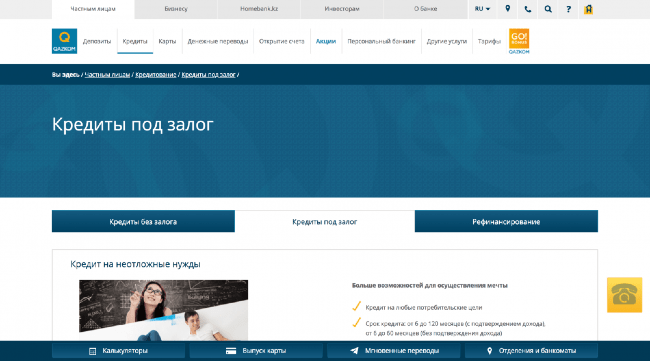Click Кредит на неотложные нужды heading
The height and width of the screenshot is (361, 650).
pyautogui.click(x=135, y=264)
